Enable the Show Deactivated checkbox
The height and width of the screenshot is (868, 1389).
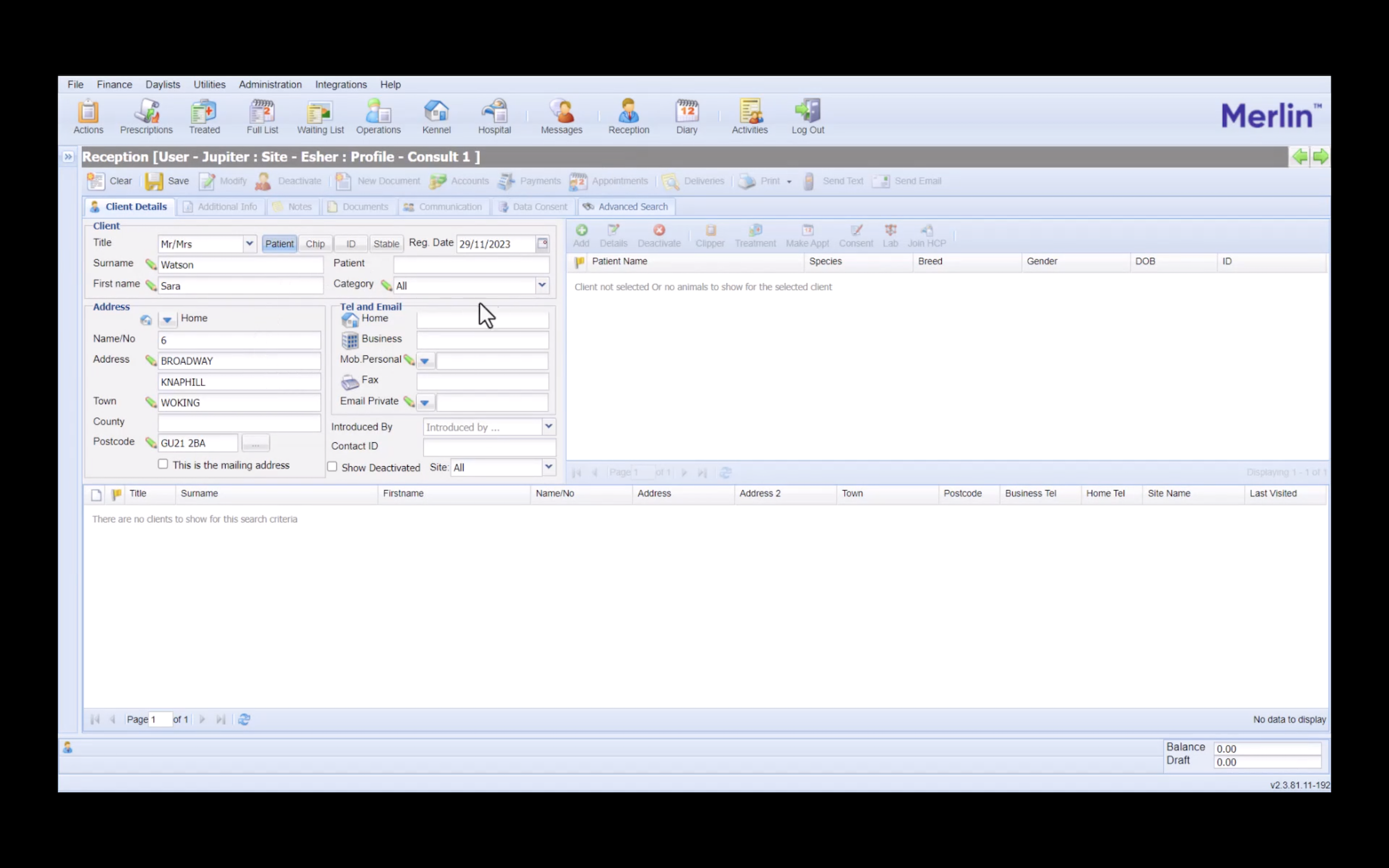(332, 467)
